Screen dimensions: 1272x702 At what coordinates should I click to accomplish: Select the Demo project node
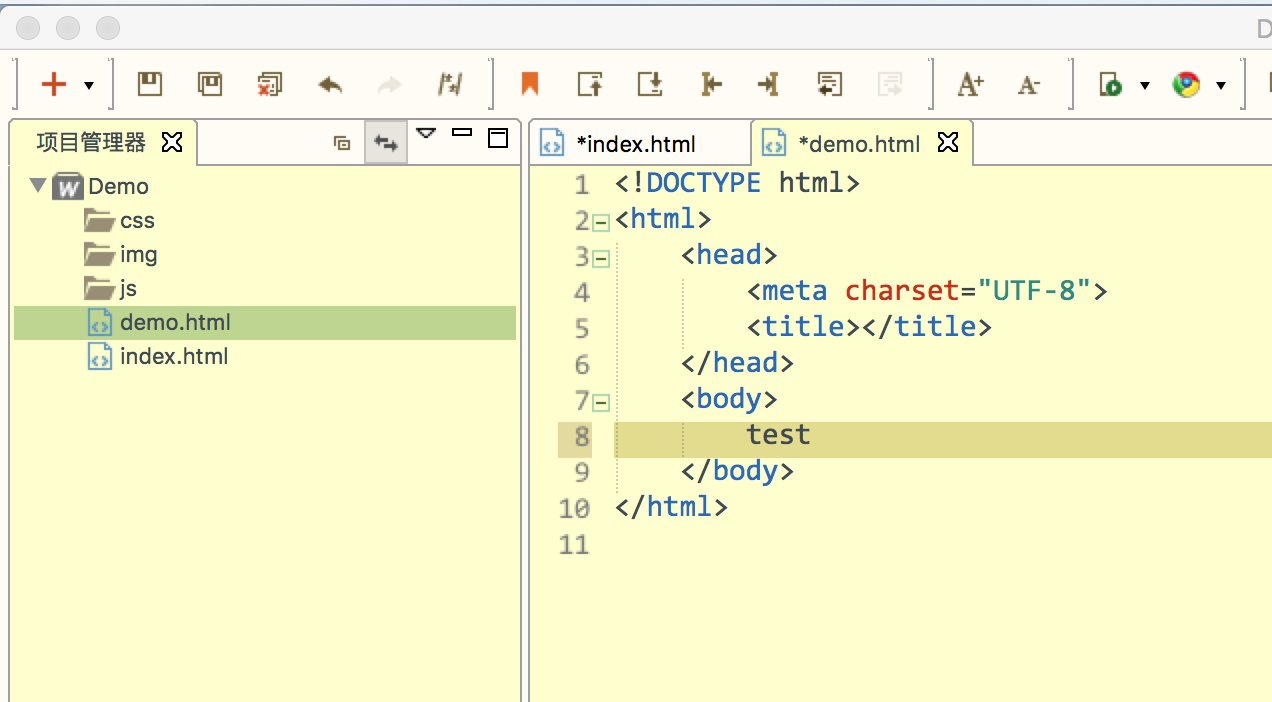tap(118, 186)
